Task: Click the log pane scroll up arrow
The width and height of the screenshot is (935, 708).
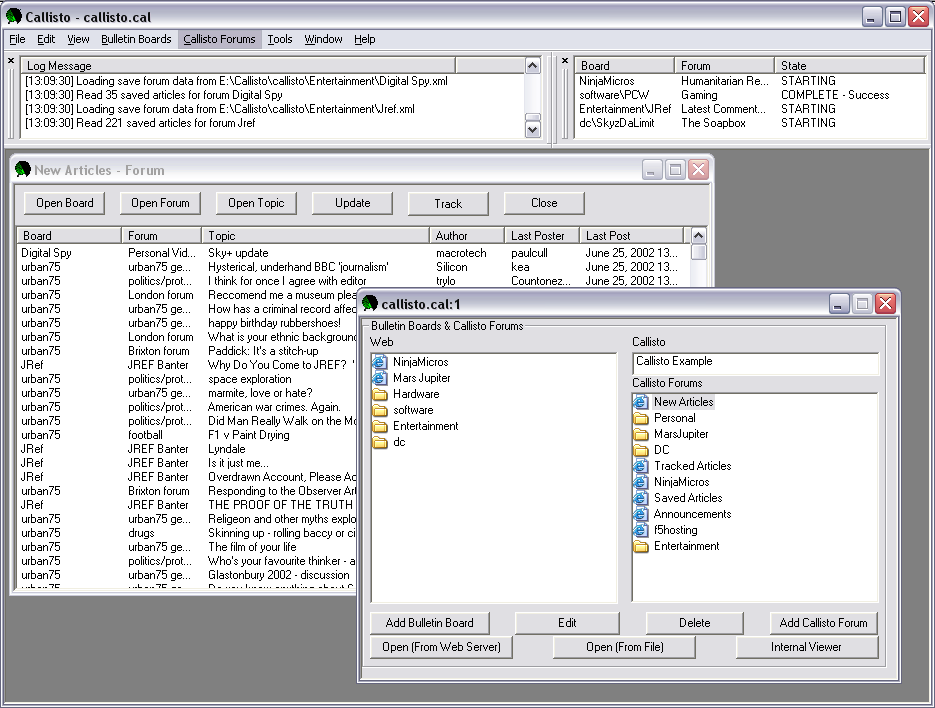Action: click(532, 66)
